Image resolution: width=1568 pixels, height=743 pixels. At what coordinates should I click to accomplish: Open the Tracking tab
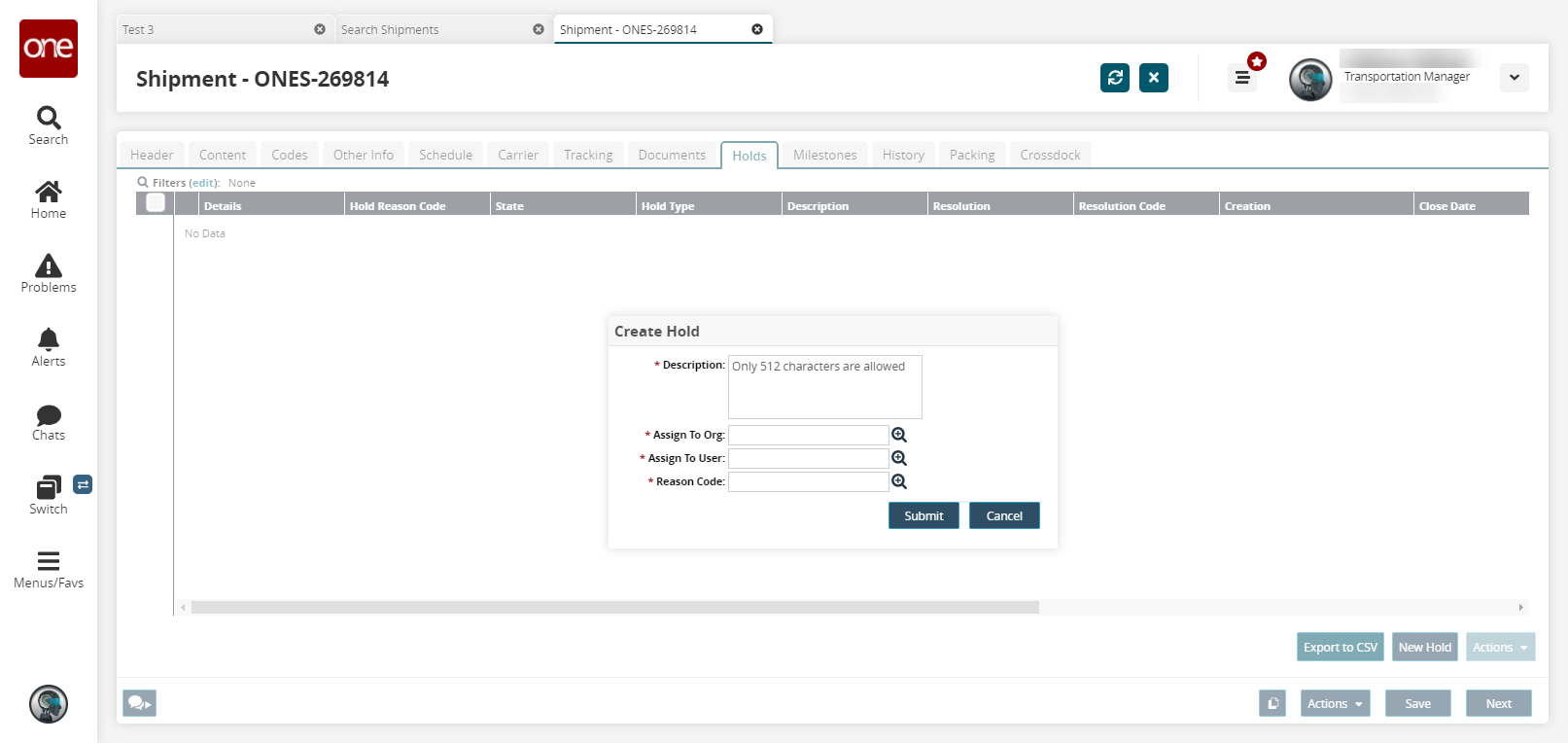(x=588, y=155)
